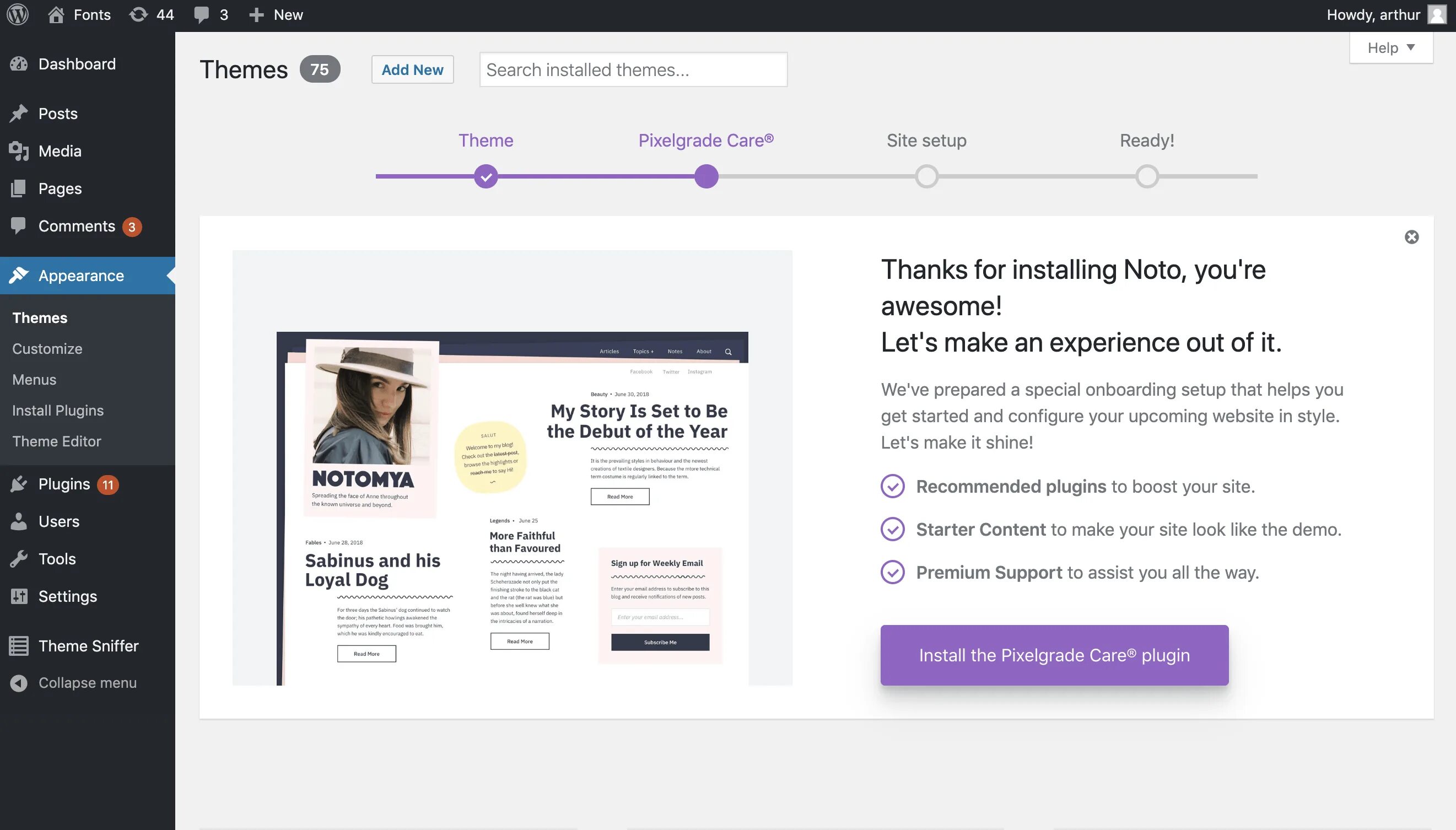This screenshot has width=1456, height=830.
Task: Select Theme Sniffer sidebar icon
Action: (18, 645)
